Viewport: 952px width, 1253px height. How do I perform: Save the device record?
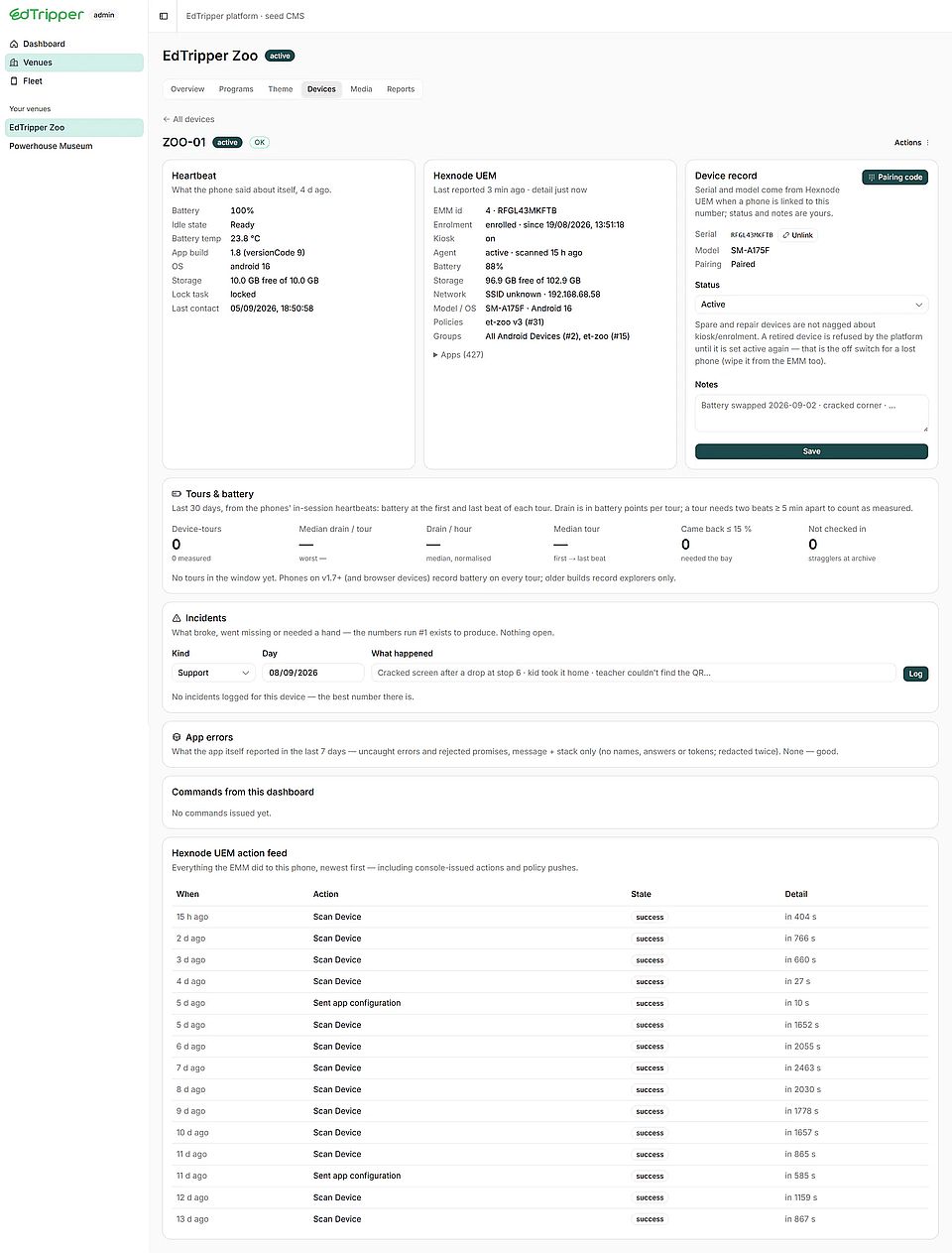(811, 451)
